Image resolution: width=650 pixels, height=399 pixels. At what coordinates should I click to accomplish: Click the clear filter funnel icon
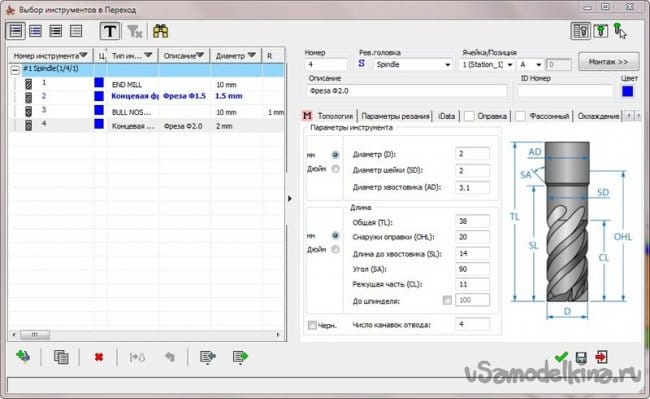pyautogui.click(x=135, y=31)
